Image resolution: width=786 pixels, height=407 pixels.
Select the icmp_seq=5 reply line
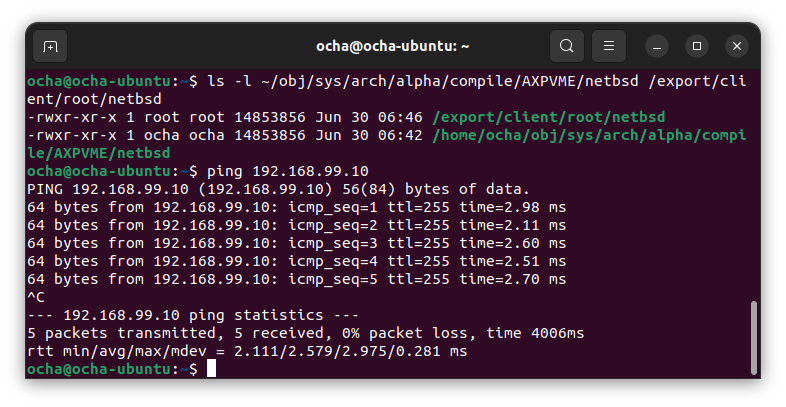tap(296, 279)
